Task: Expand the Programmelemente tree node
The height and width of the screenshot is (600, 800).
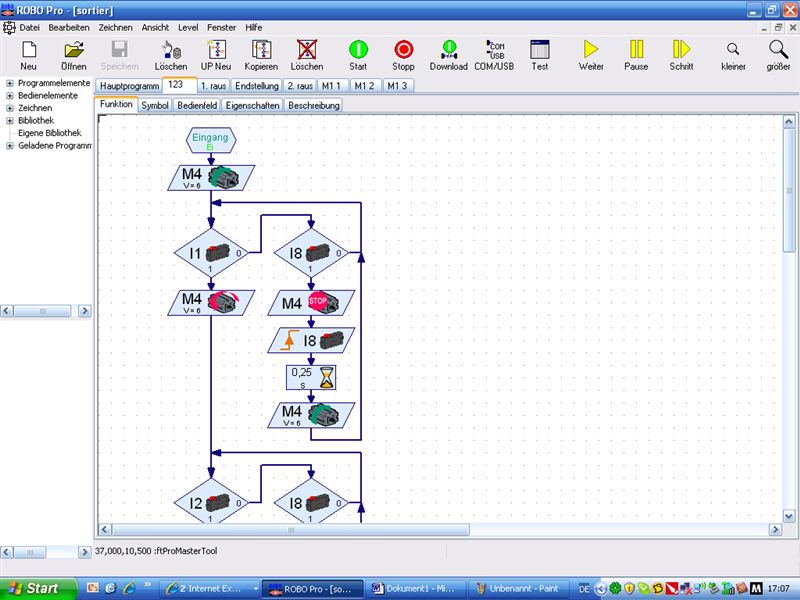Action: tap(9, 83)
